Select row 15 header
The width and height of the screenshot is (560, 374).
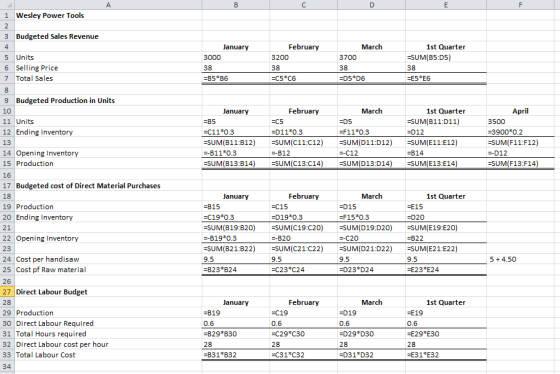click(x=7, y=164)
